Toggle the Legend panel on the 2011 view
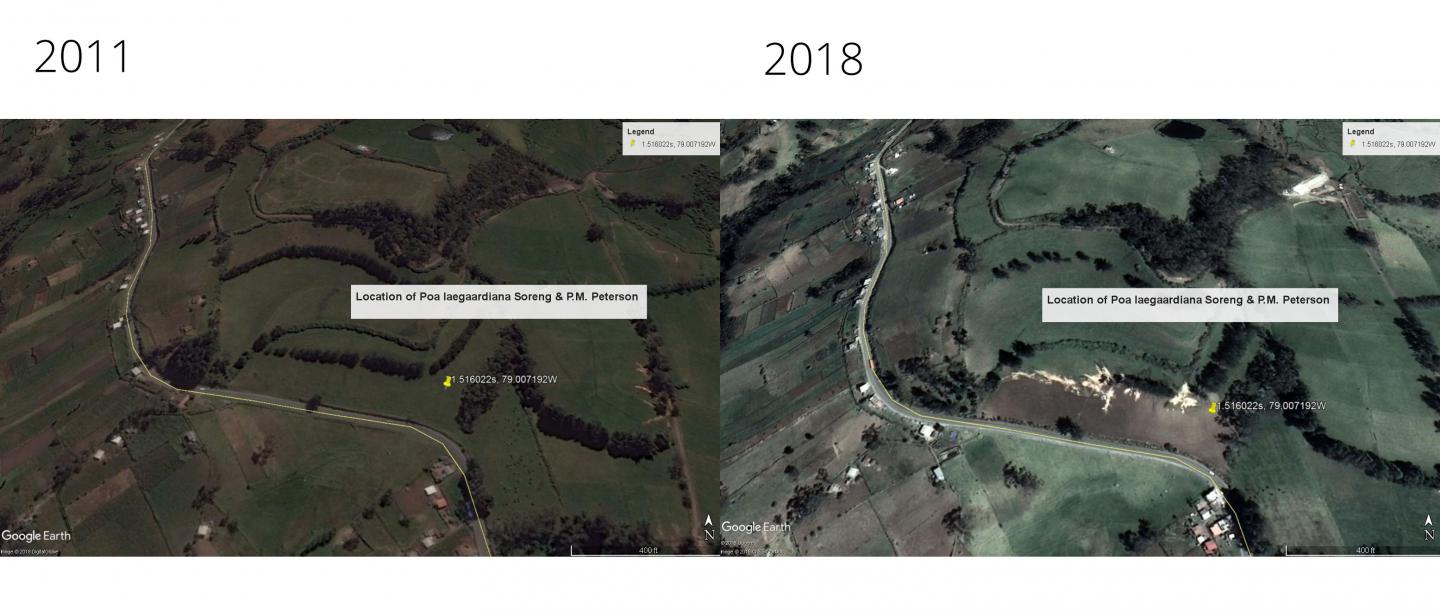Viewport: 1440px width, 615px height. [641, 131]
